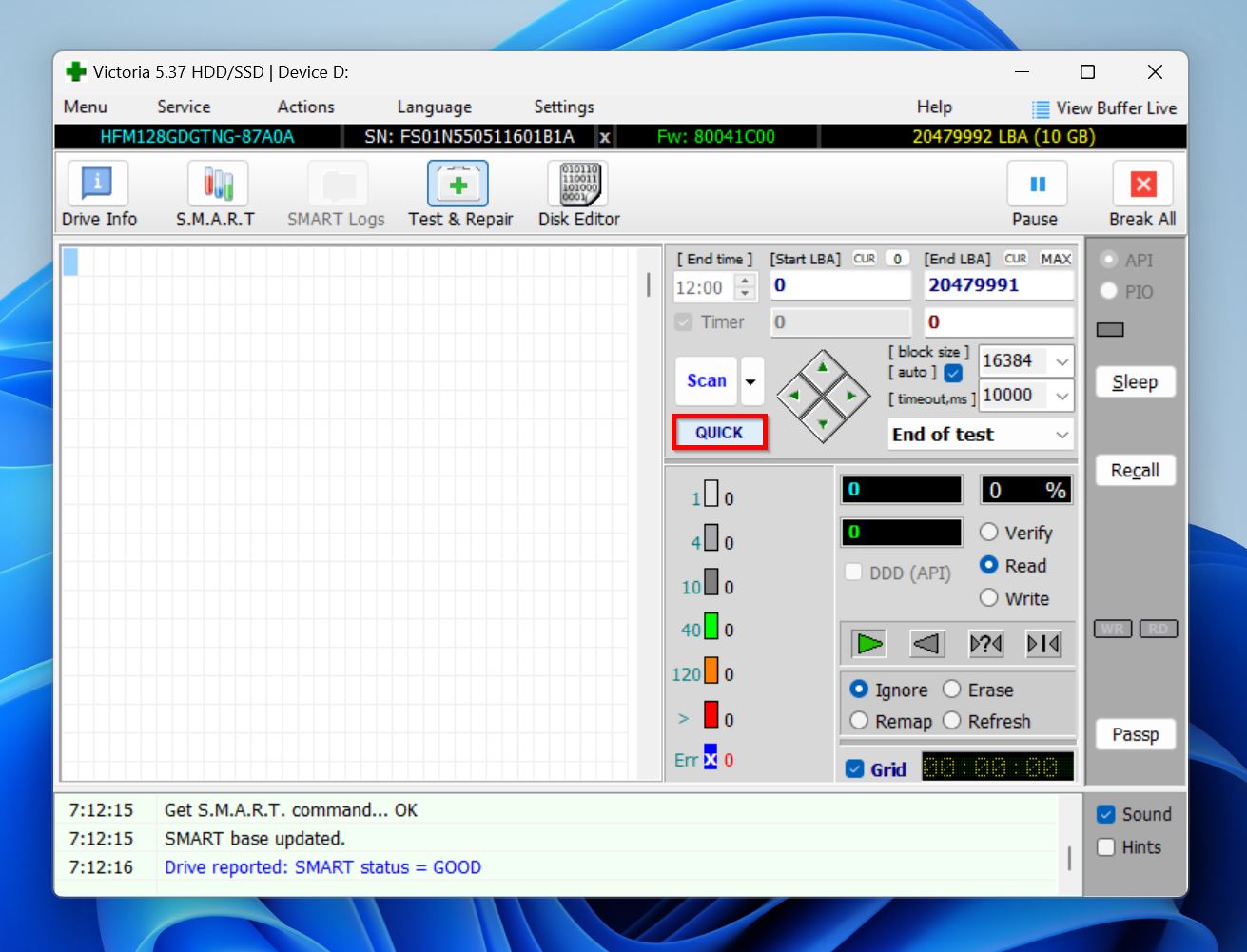
Task: Click the green play start button
Action: (868, 644)
